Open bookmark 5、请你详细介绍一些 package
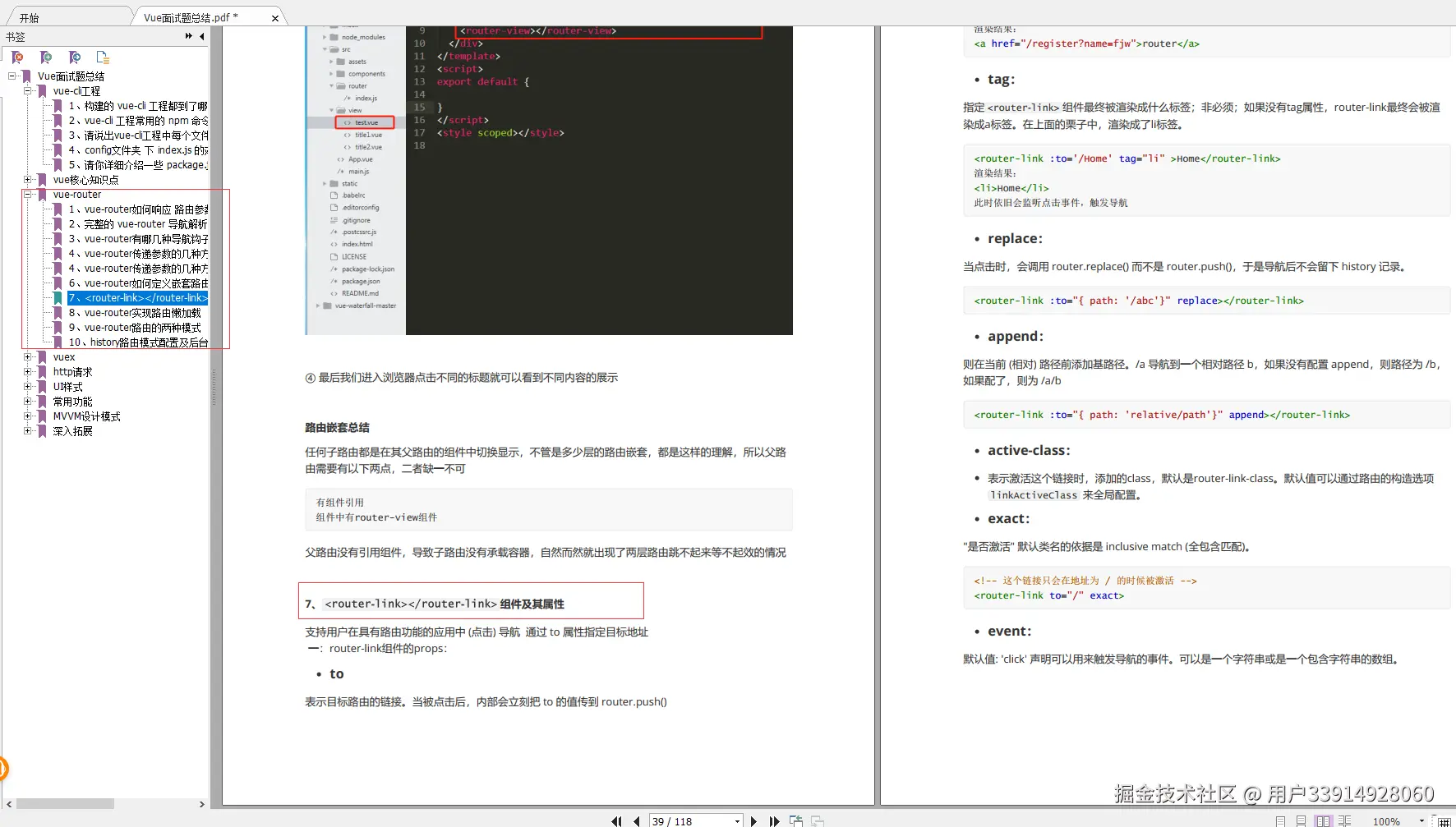Viewport: 1456px width, 827px height. click(x=137, y=165)
